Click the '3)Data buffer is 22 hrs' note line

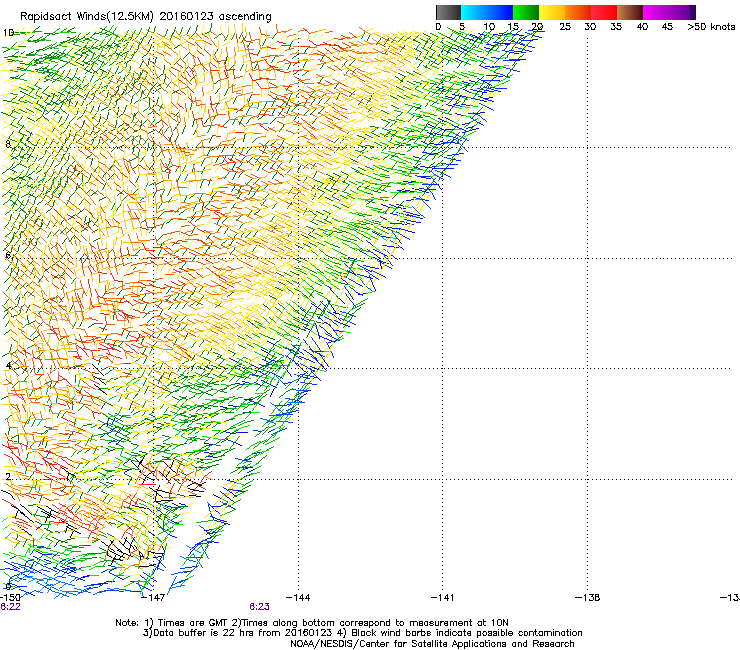[362, 633]
